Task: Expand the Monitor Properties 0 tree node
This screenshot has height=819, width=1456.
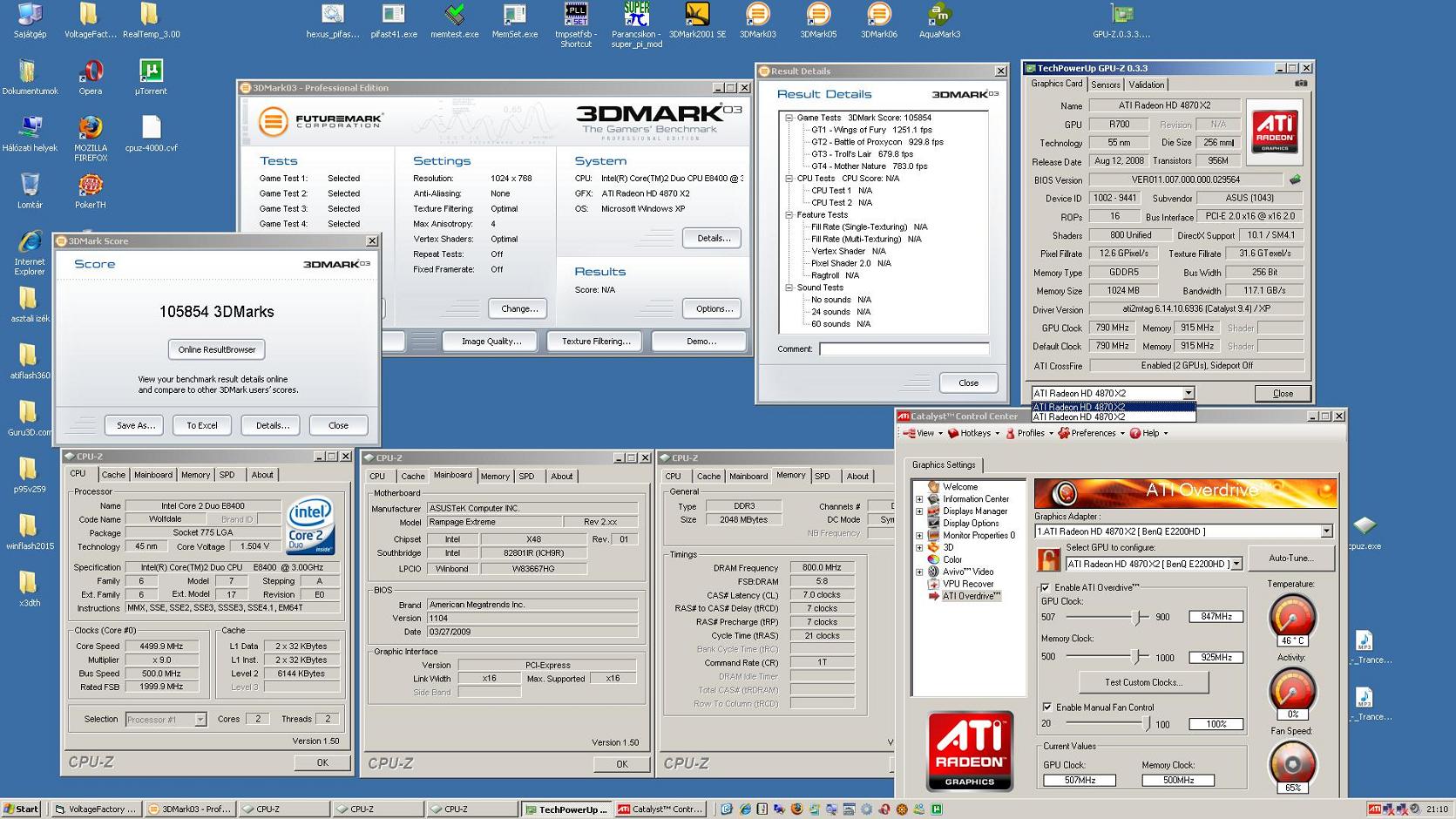Action: (x=919, y=536)
